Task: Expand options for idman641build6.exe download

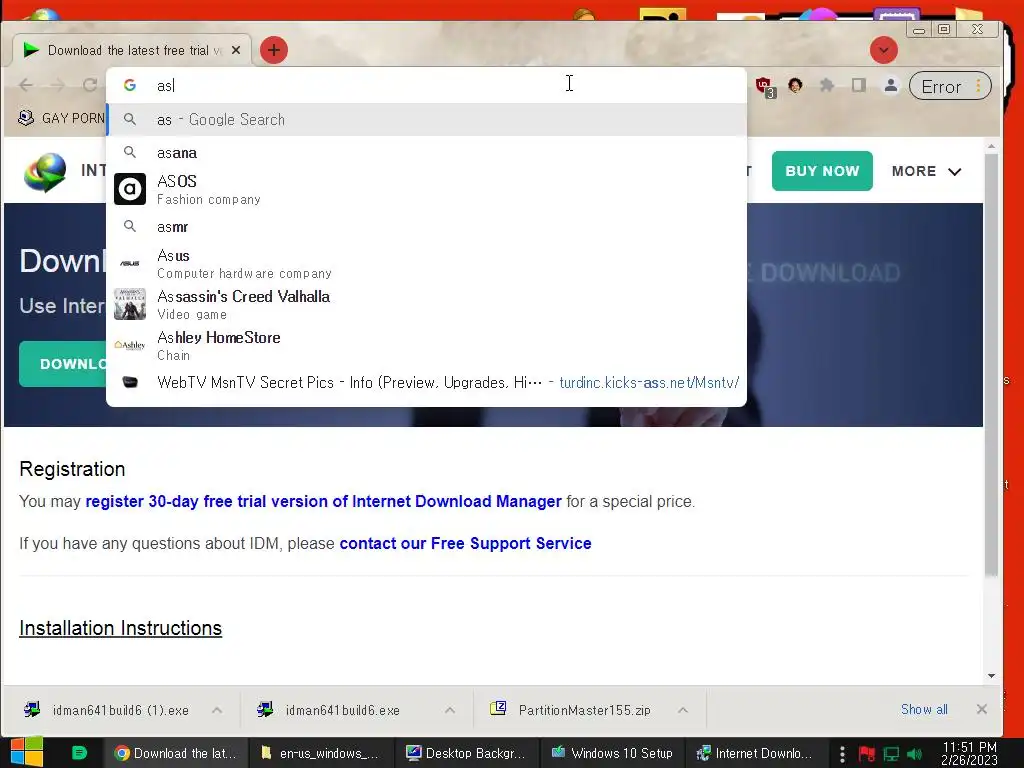Action: click(450, 710)
